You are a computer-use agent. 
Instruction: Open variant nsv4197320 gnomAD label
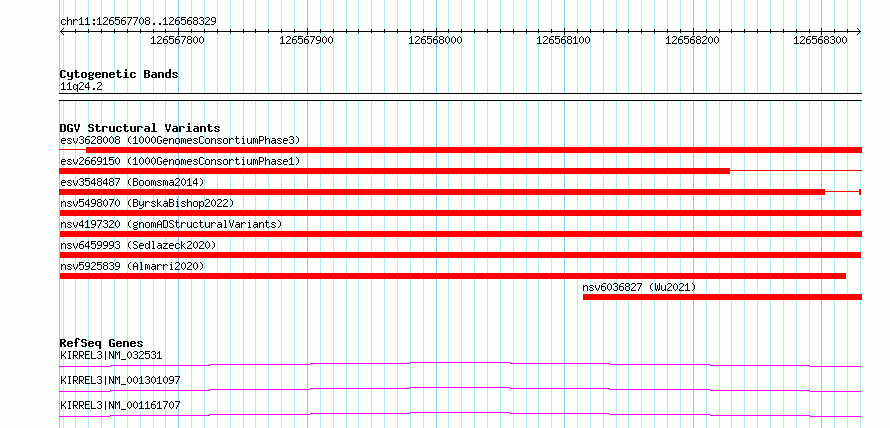pyautogui.click(x=171, y=224)
